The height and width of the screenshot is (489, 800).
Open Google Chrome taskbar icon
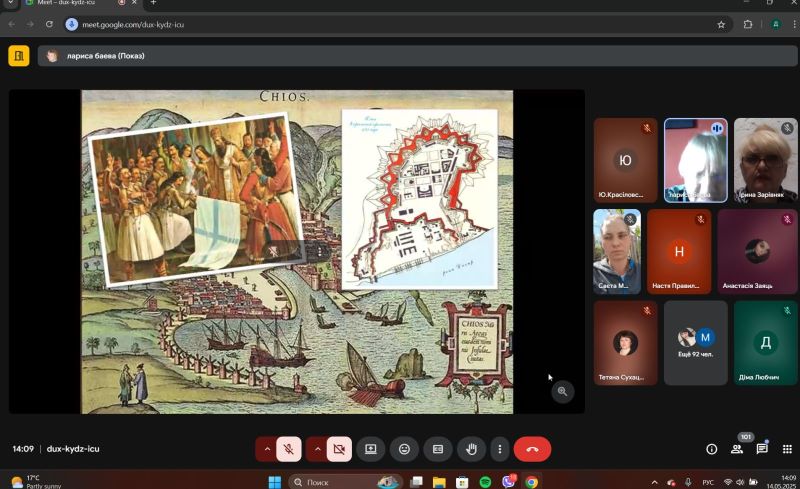click(x=532, y=482)
